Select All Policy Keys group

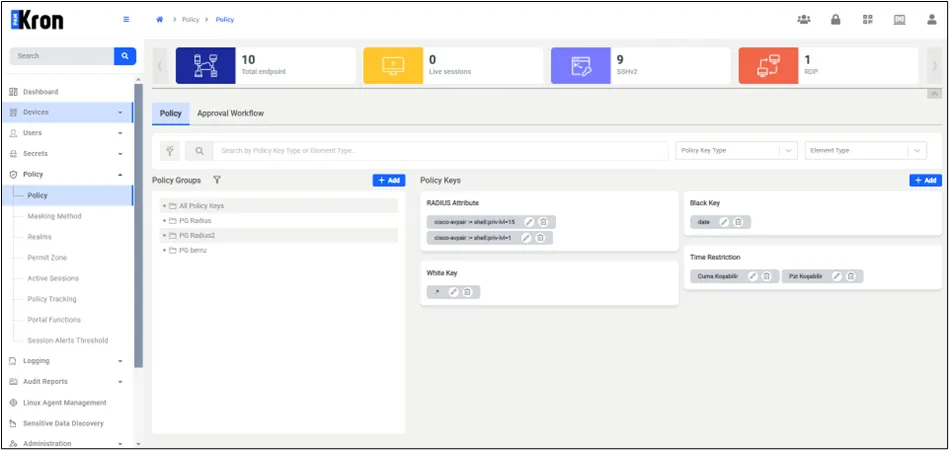click(279, 206)
